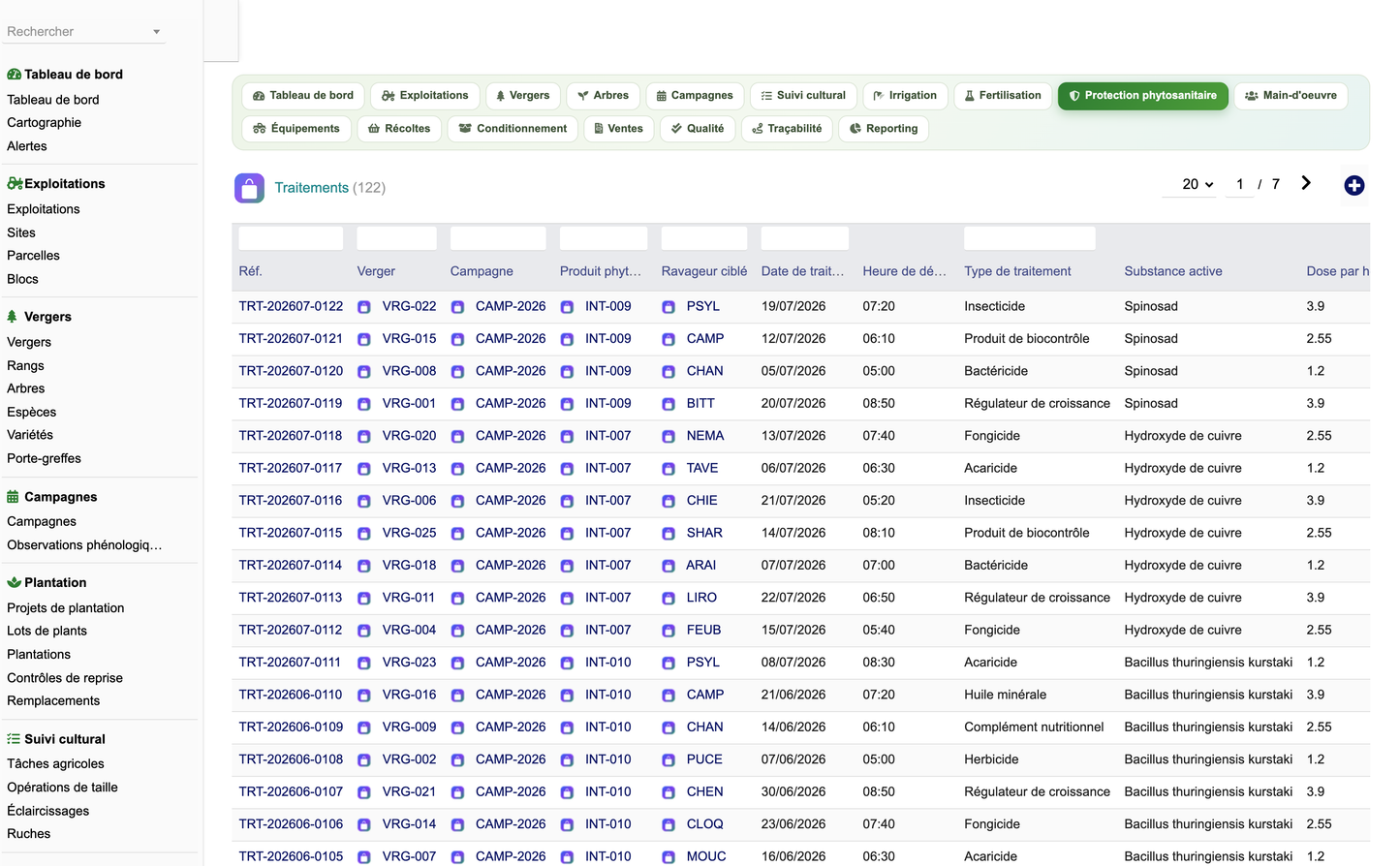The width and height of the screenshot is (1400, 866).
Task: Open the Irrigation tab
Action: click(905, 96)
